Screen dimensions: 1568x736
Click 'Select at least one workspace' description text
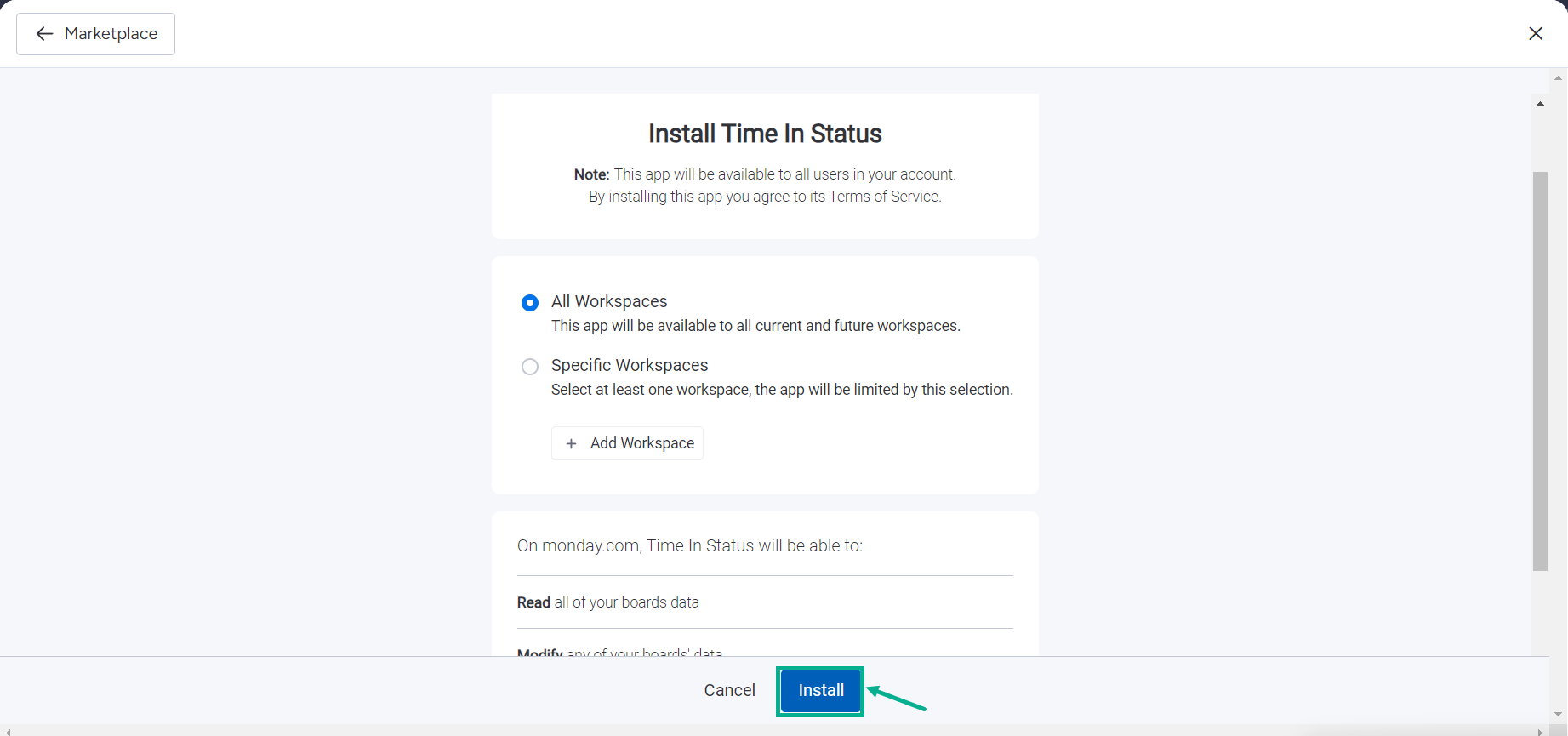782,390
